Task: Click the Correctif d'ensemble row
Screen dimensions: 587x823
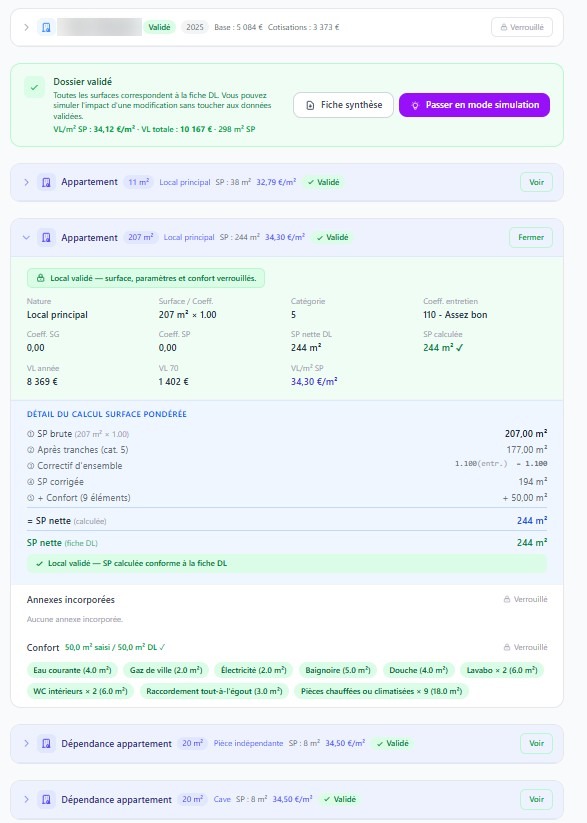Action: 287,466
